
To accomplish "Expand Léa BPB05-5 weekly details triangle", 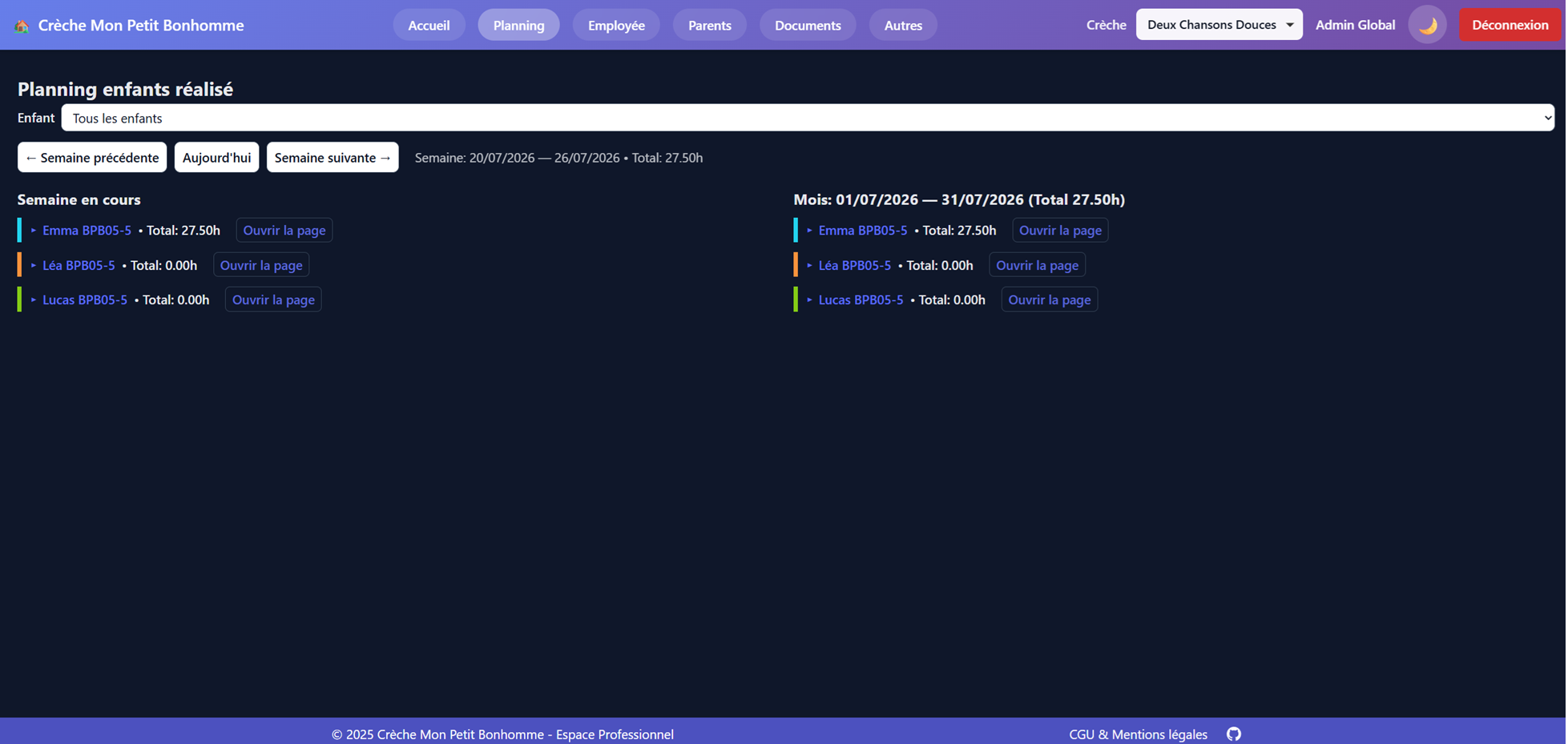I will pos(34,265).
